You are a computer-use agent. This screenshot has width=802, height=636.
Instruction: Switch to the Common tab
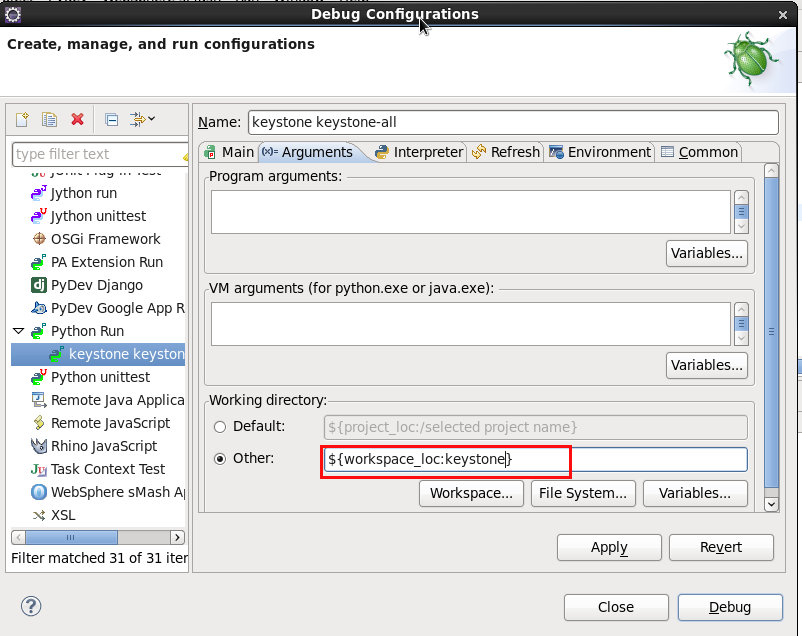coord(699,152)
